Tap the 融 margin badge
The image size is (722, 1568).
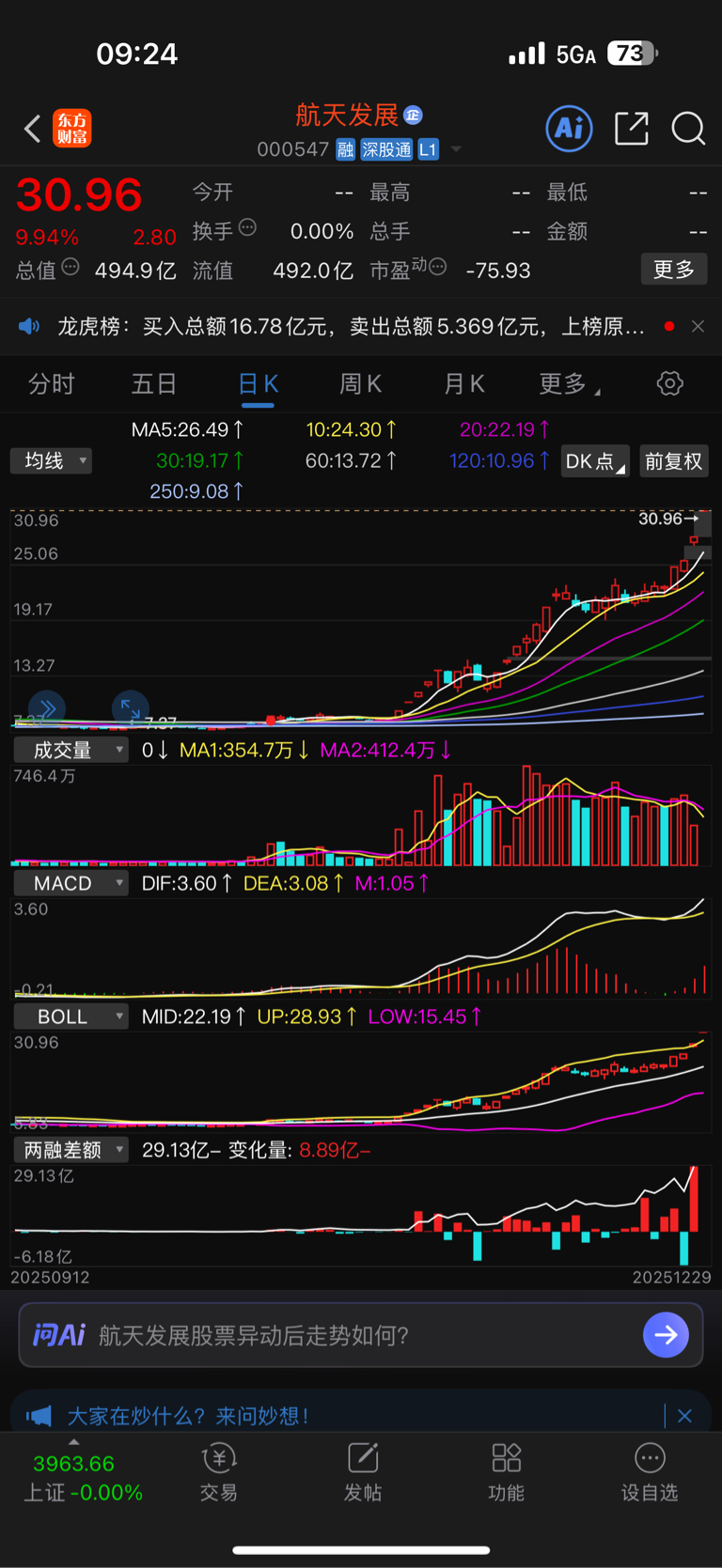tap(345, 149)
